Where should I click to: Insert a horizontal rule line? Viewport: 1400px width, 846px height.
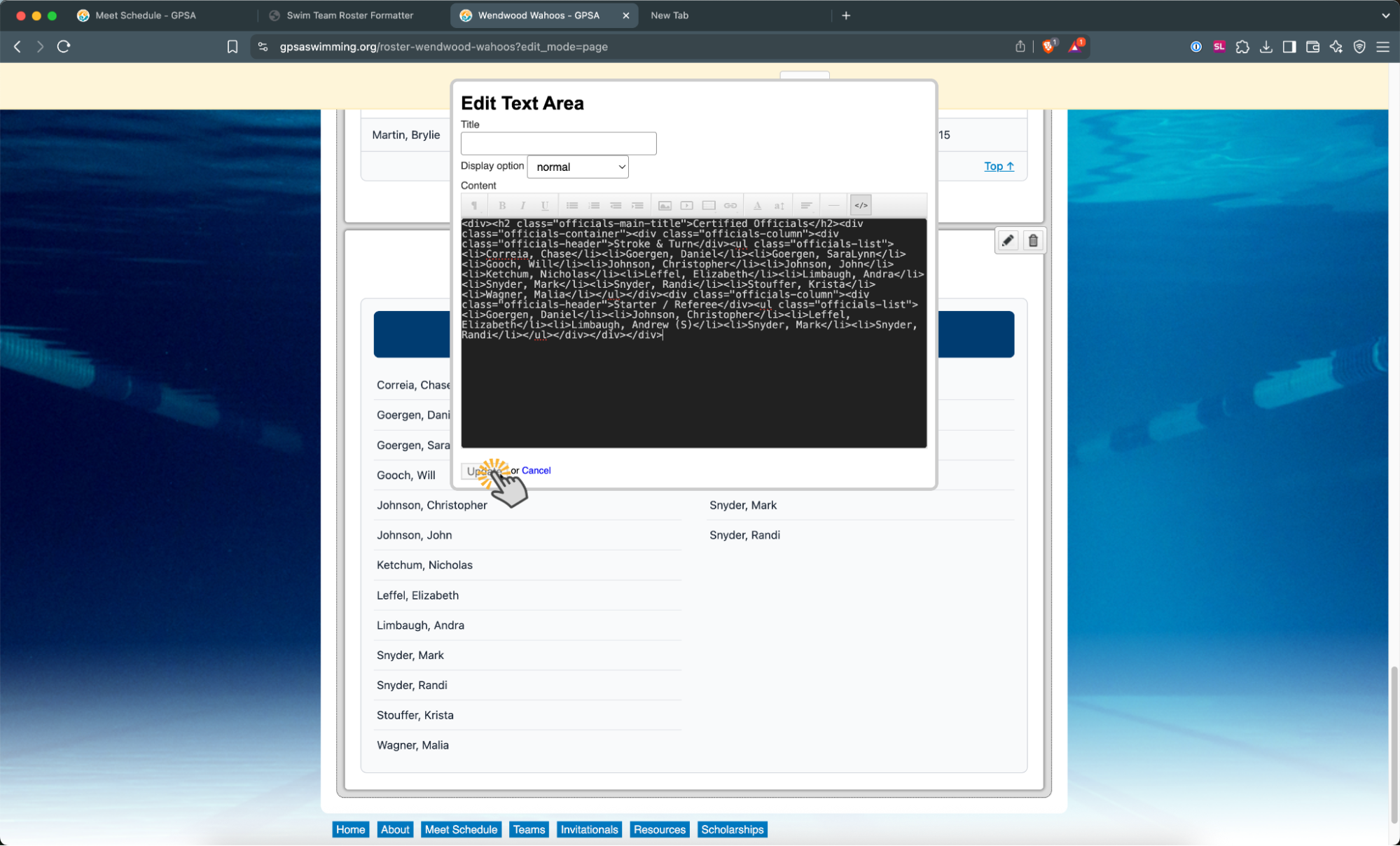point(833,205)
